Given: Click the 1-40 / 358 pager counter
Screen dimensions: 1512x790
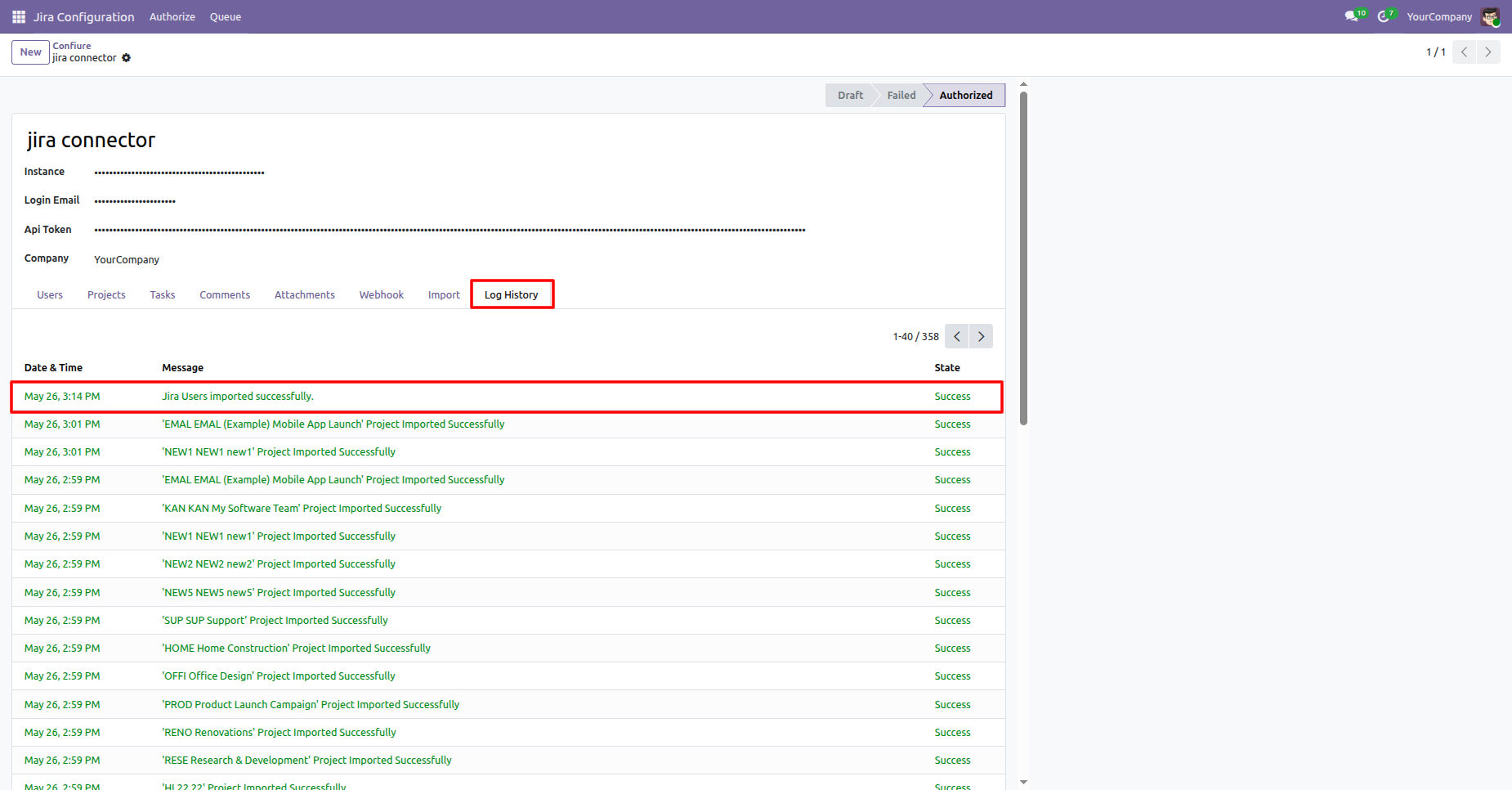Looking at the screenshot, I should click(915, 337).
